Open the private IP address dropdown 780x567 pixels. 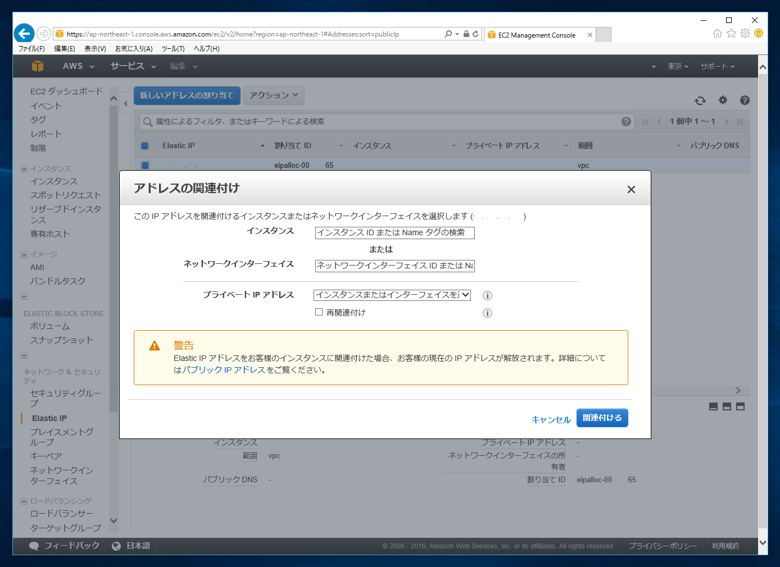392,294
